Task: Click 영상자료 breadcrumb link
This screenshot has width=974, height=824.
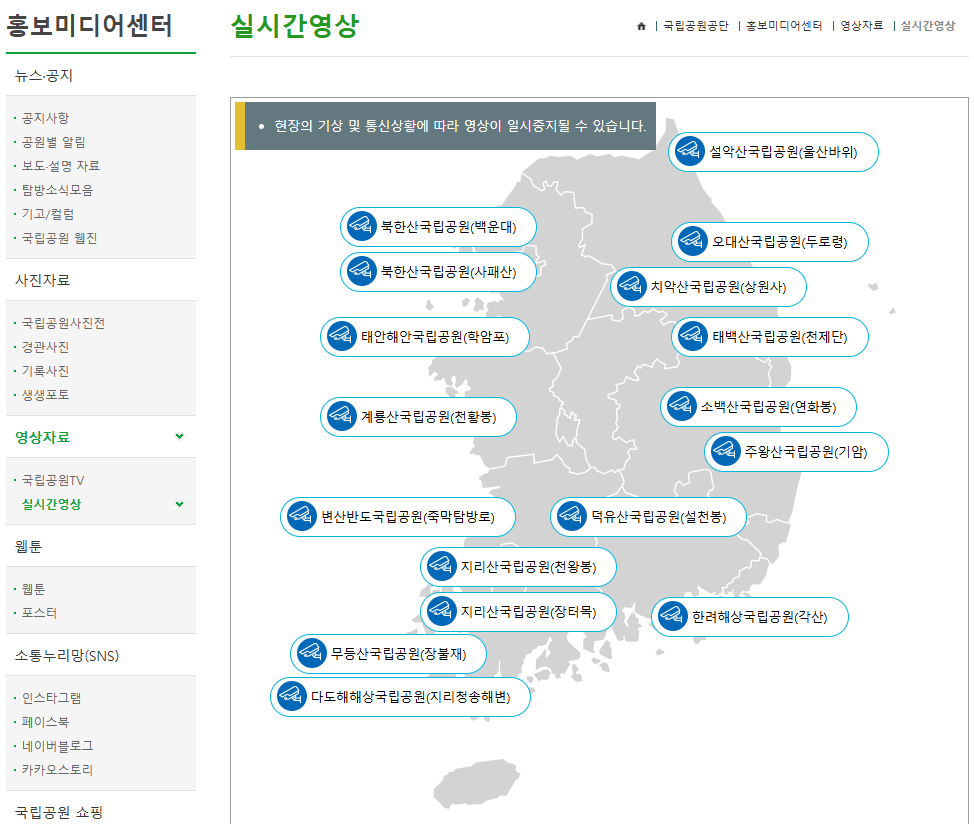Action: [862, 26]
